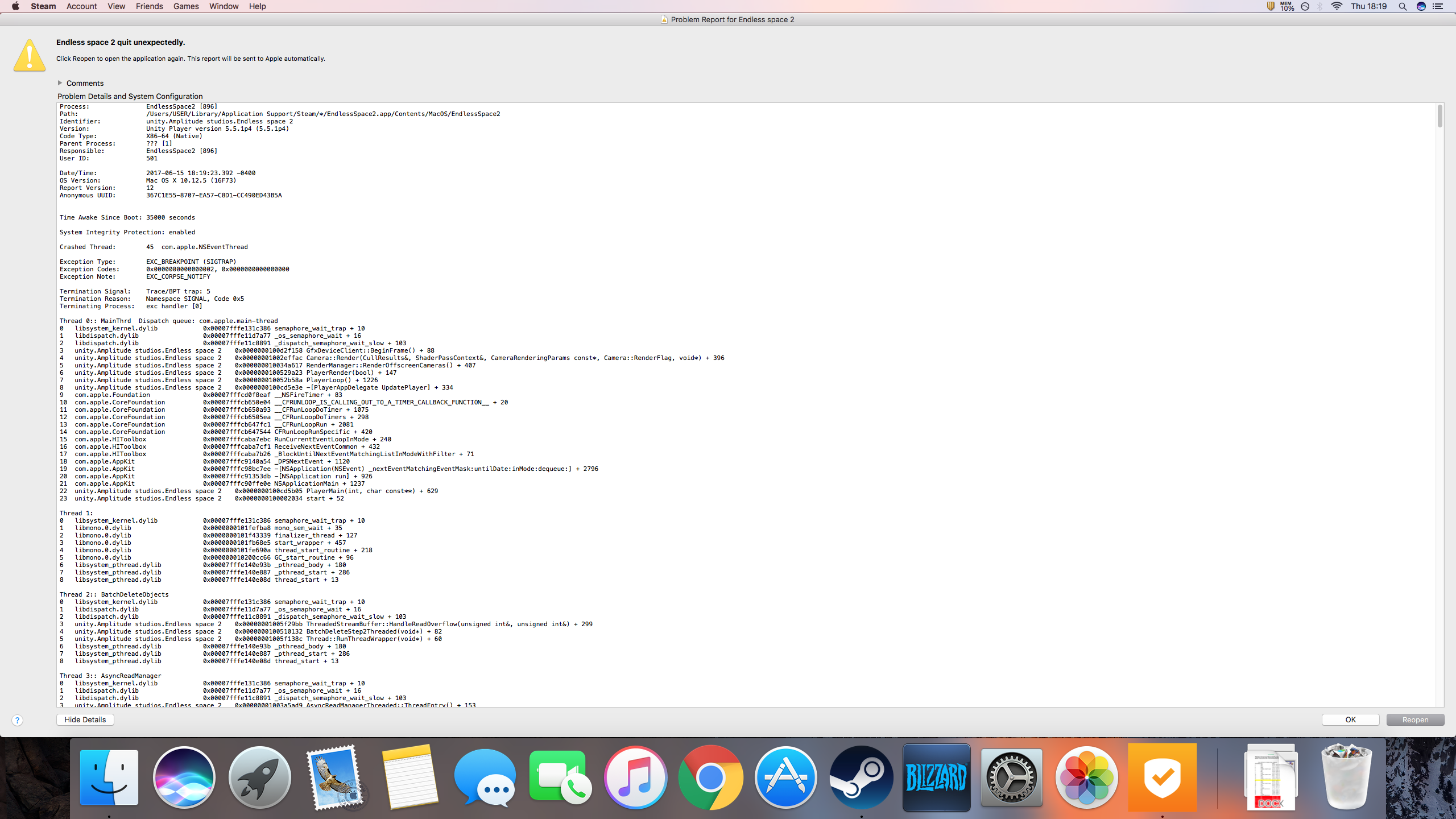Image resolution: width=1456 pixels, height=819 pixels.
Task: Click the Hide Details button
Action: 85,719
